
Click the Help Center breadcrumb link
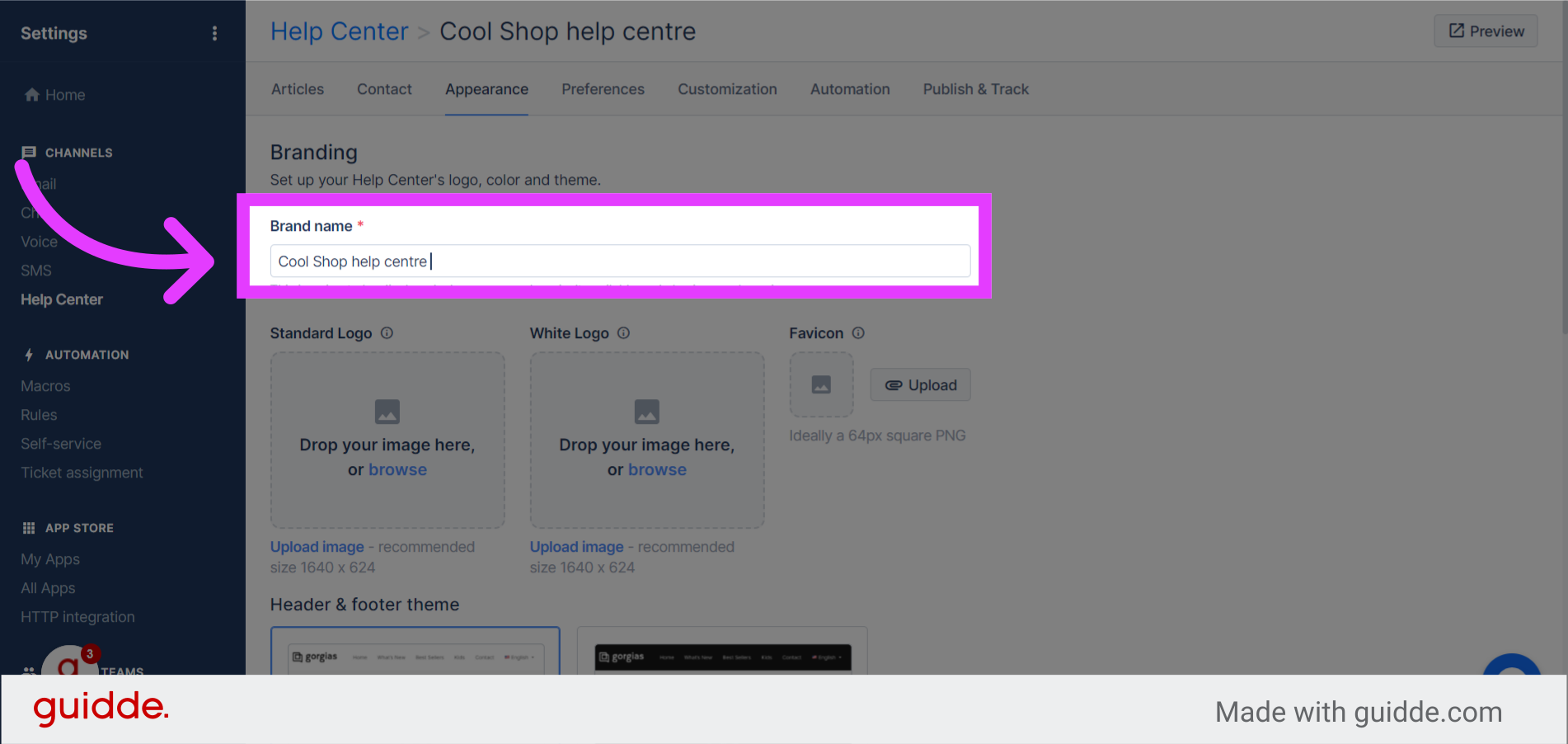[x=339, y=31]
